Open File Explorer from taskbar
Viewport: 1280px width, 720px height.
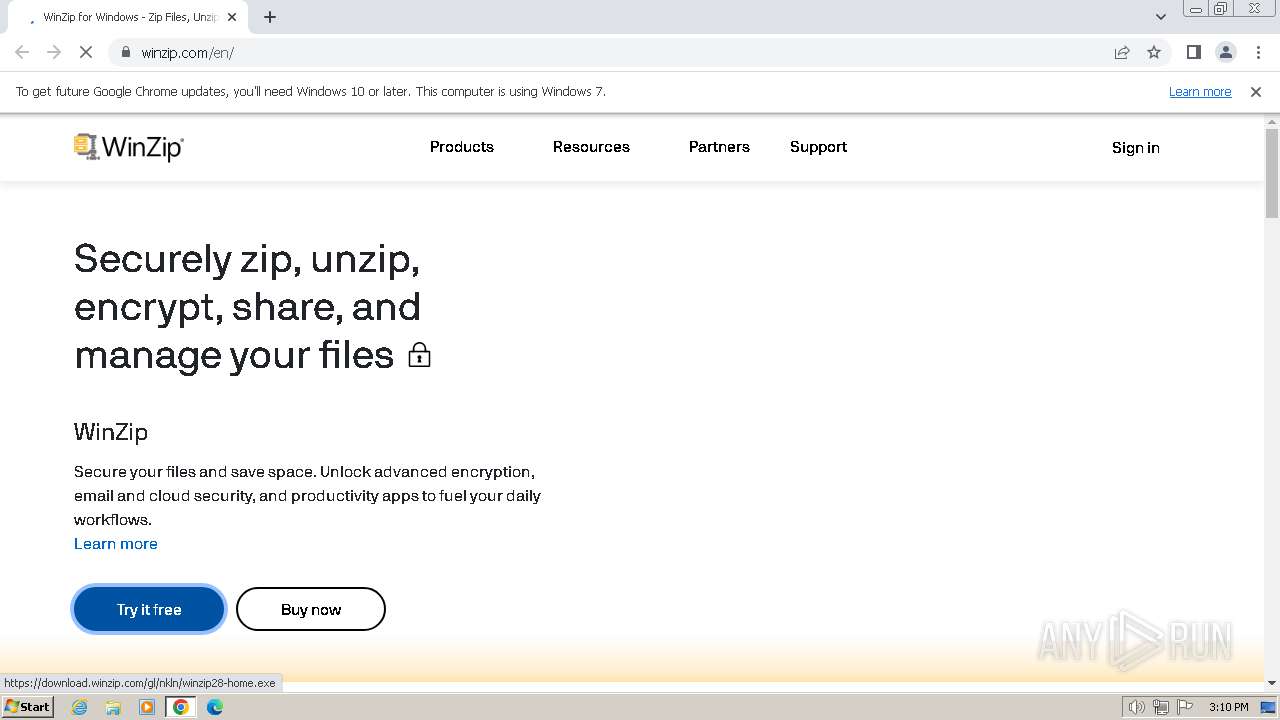point(113,707)
